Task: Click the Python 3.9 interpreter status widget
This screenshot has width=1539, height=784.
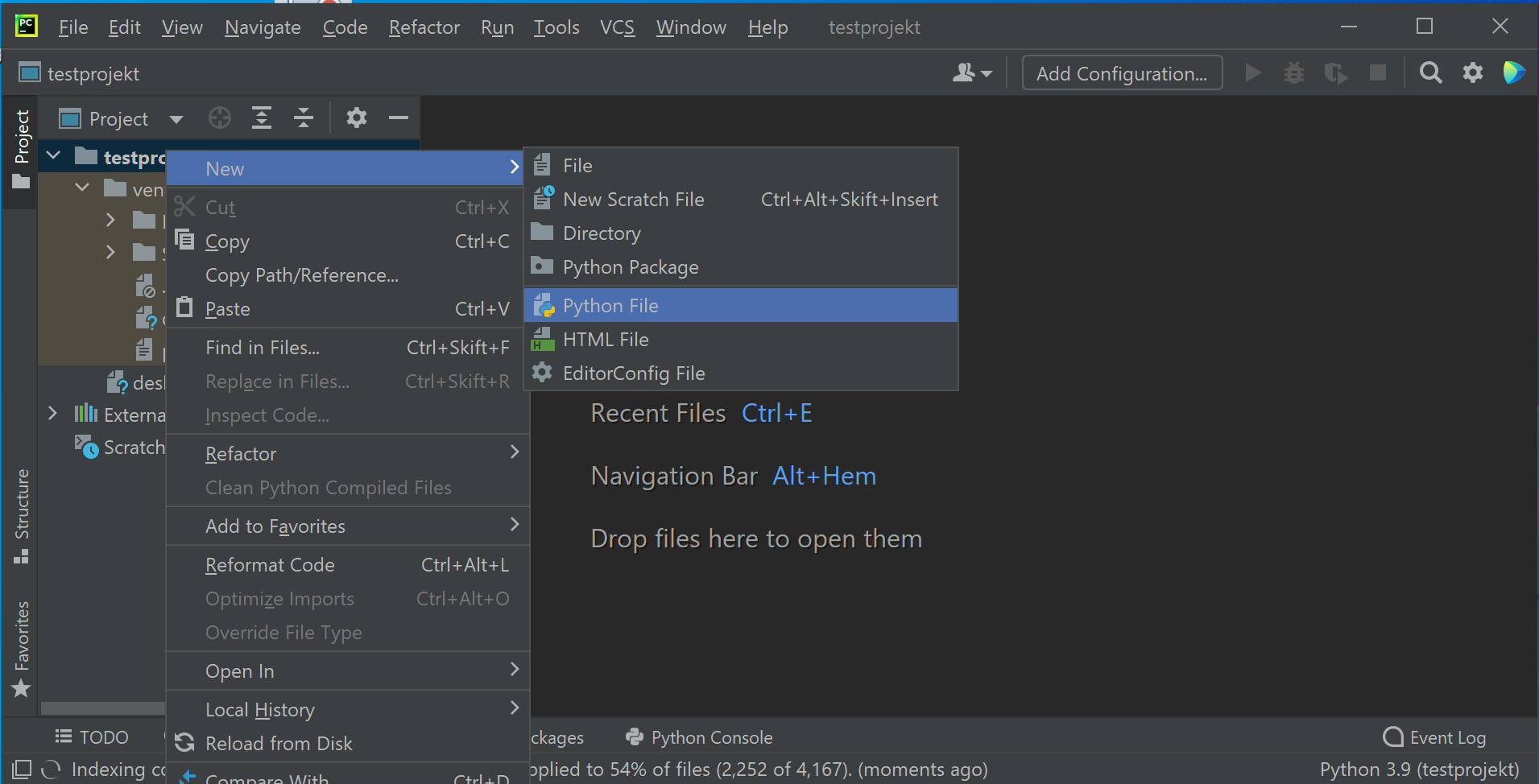Action: [x=1419, y=770]
